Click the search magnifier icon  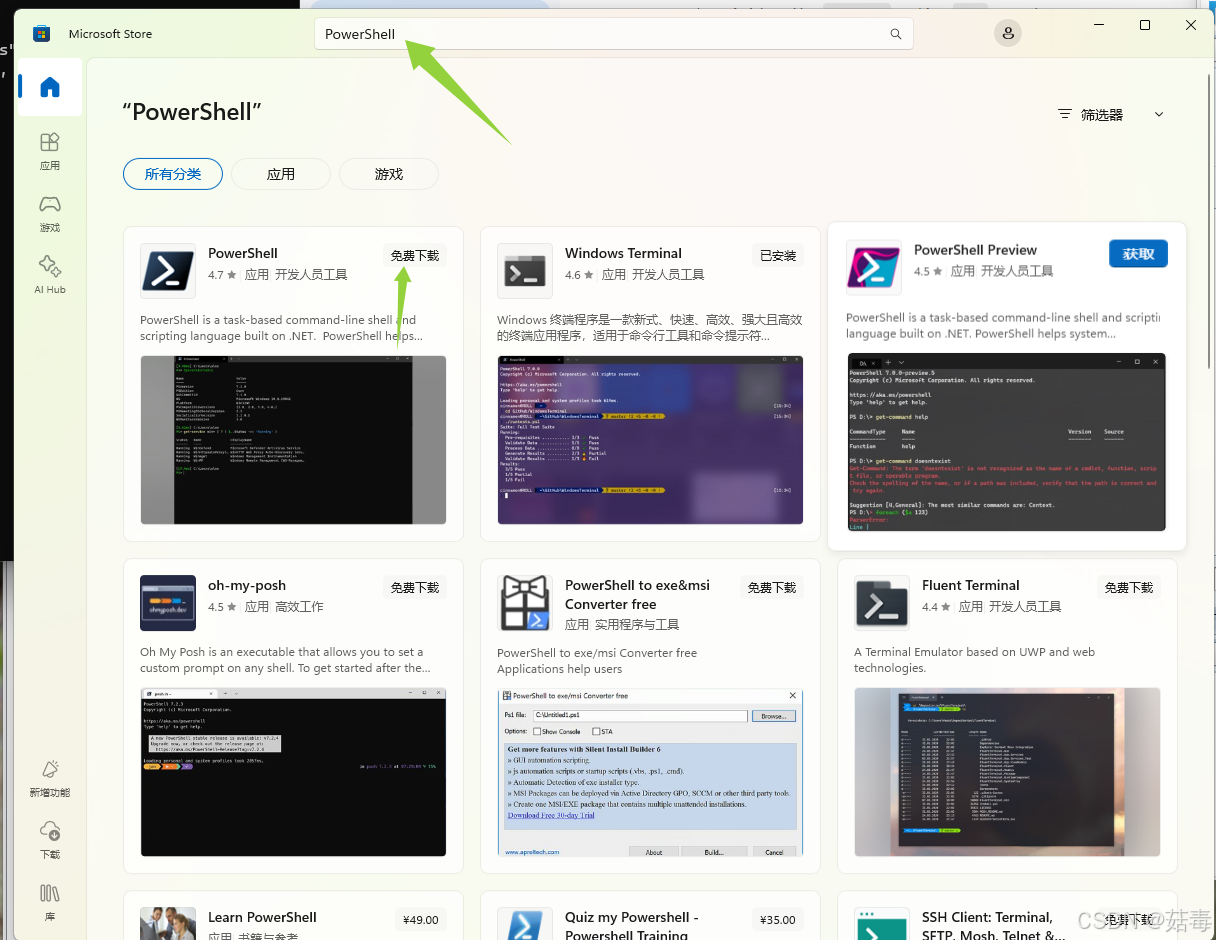[x=896, y=34]
